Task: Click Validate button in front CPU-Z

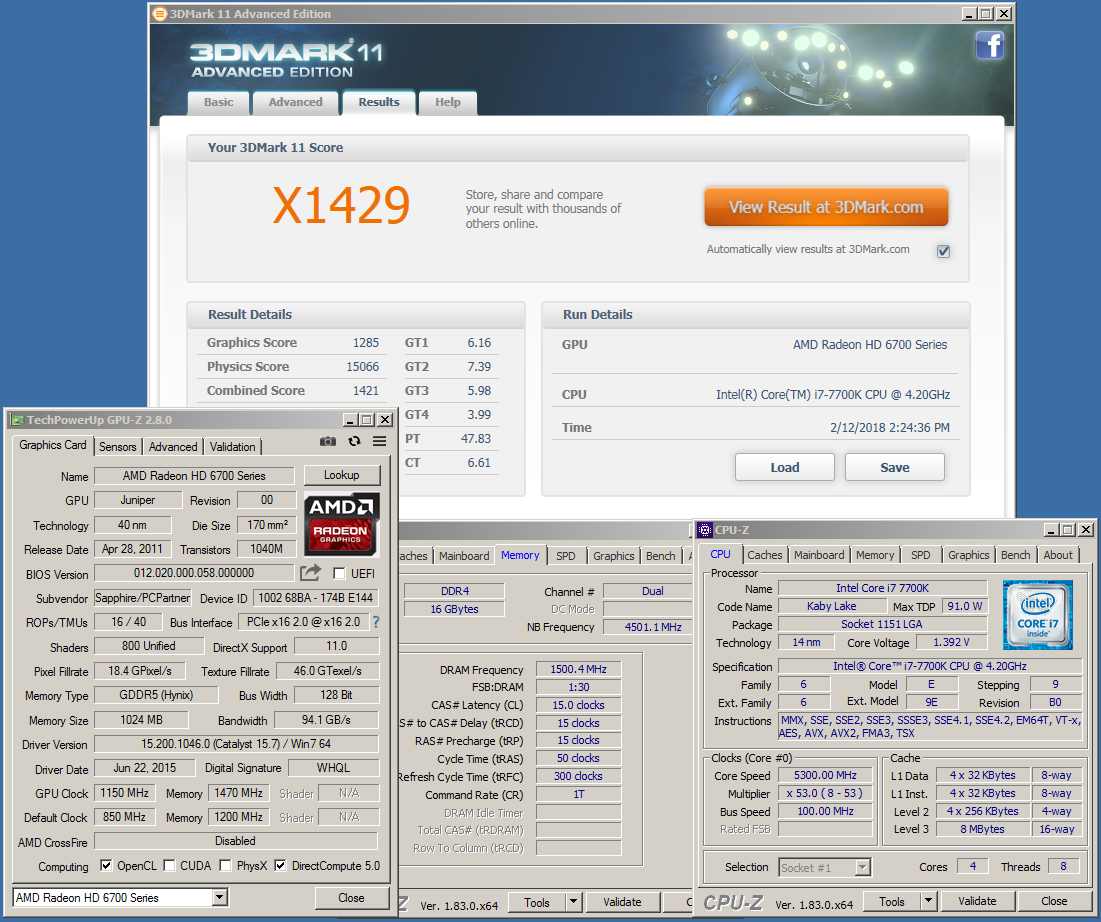Action: pyautogui.click(x=977, y=901)
